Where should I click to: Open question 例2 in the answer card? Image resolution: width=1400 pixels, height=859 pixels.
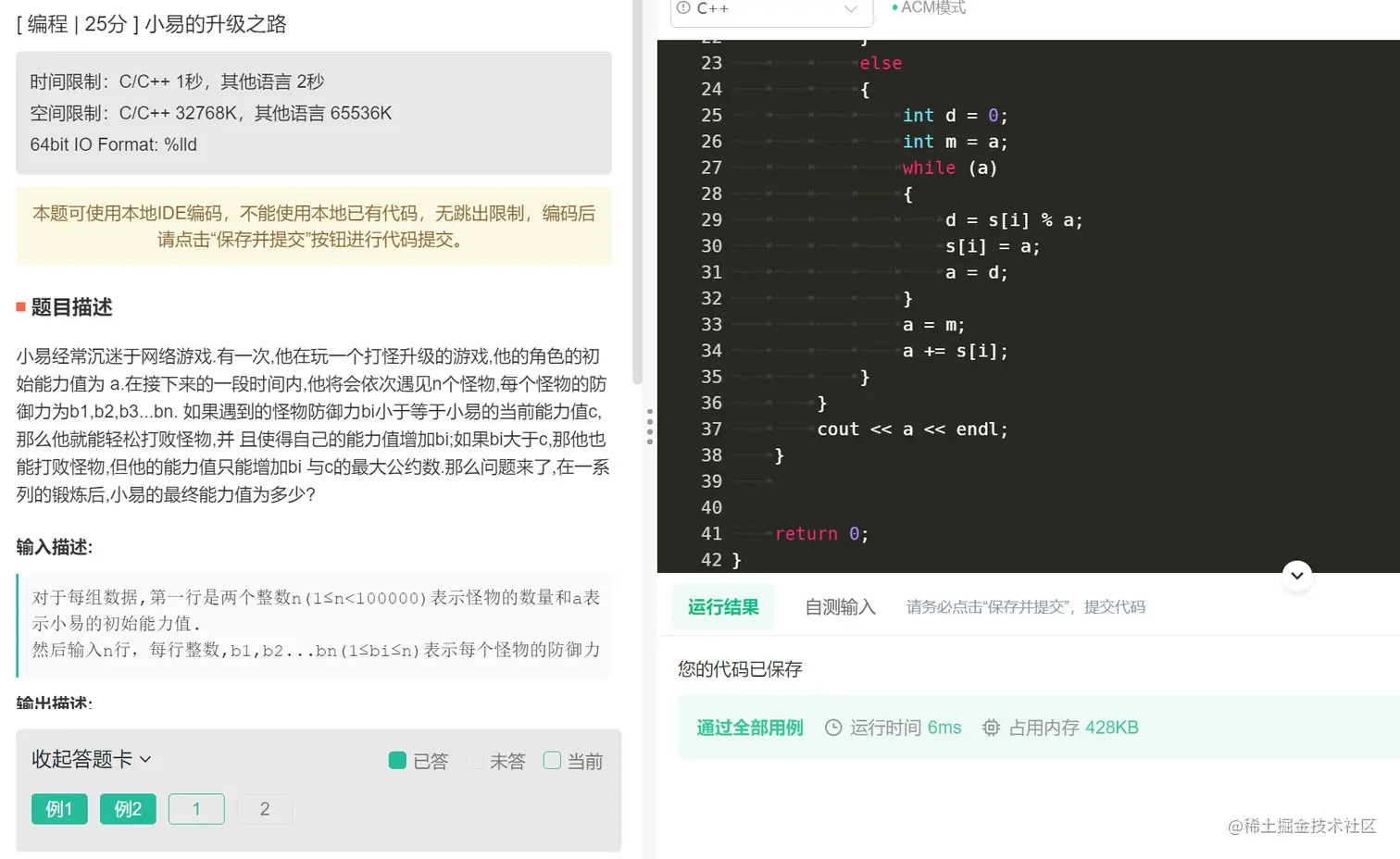(x=128, y=809)
